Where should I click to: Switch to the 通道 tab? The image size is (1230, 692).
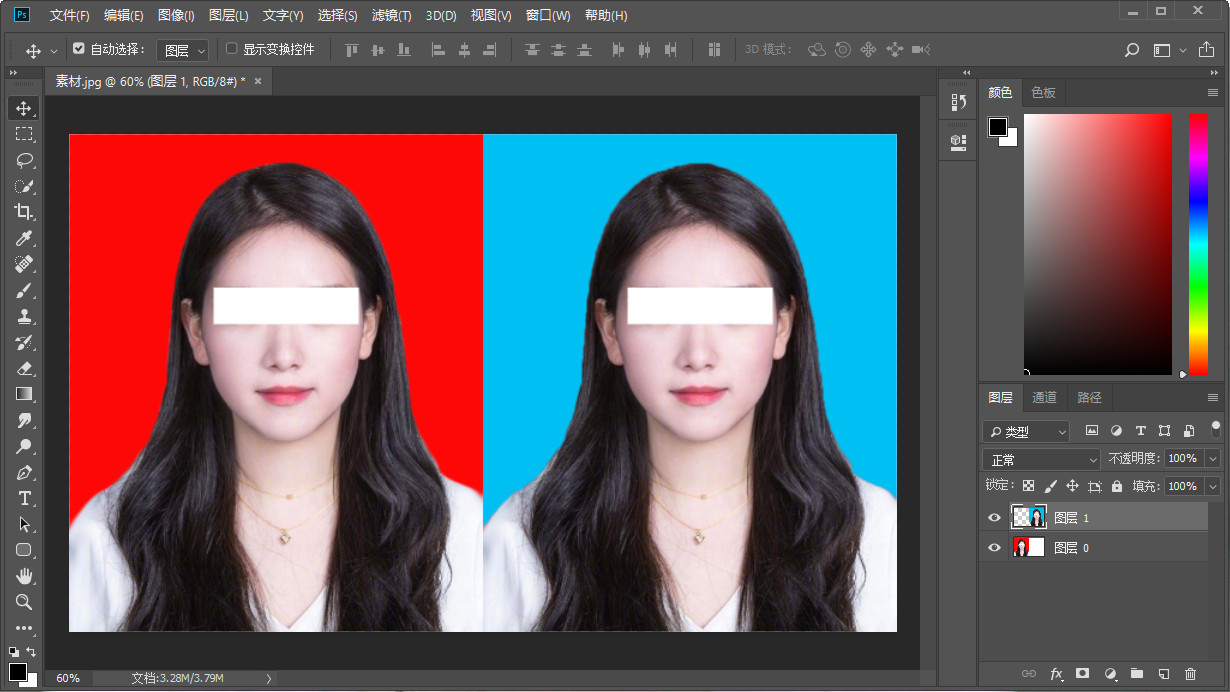pyautogui.click(x=1044, y=397)
